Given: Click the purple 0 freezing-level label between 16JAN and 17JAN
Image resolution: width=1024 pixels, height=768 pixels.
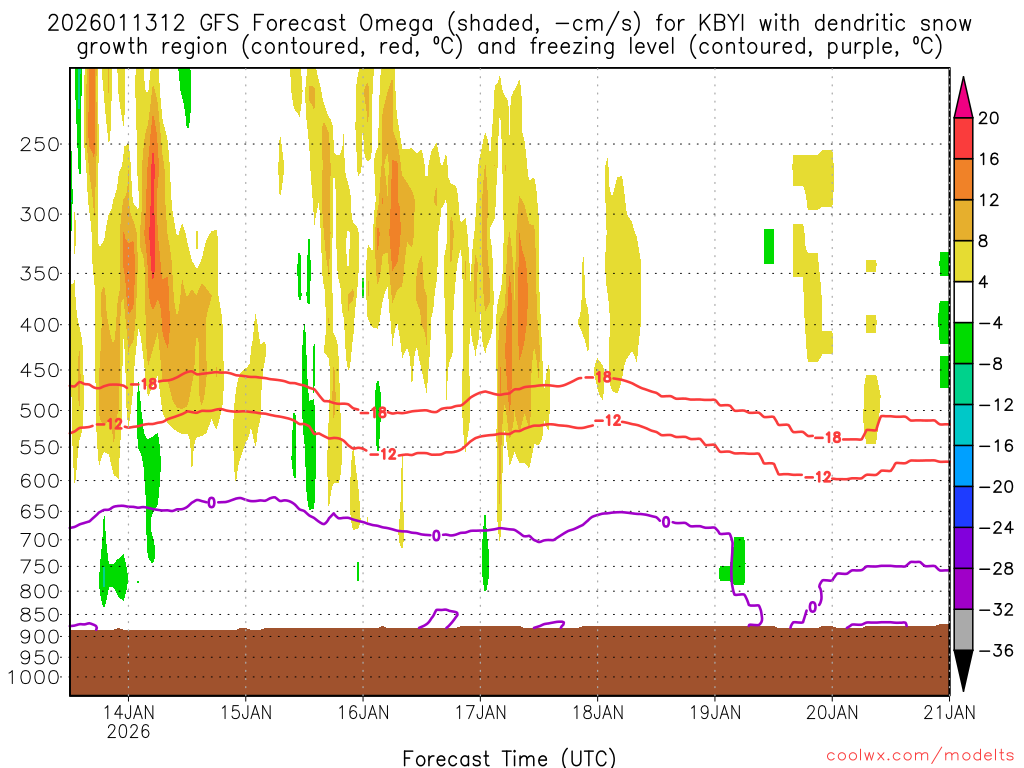Looking at the screenshot, I should click(x=436, y=536).
